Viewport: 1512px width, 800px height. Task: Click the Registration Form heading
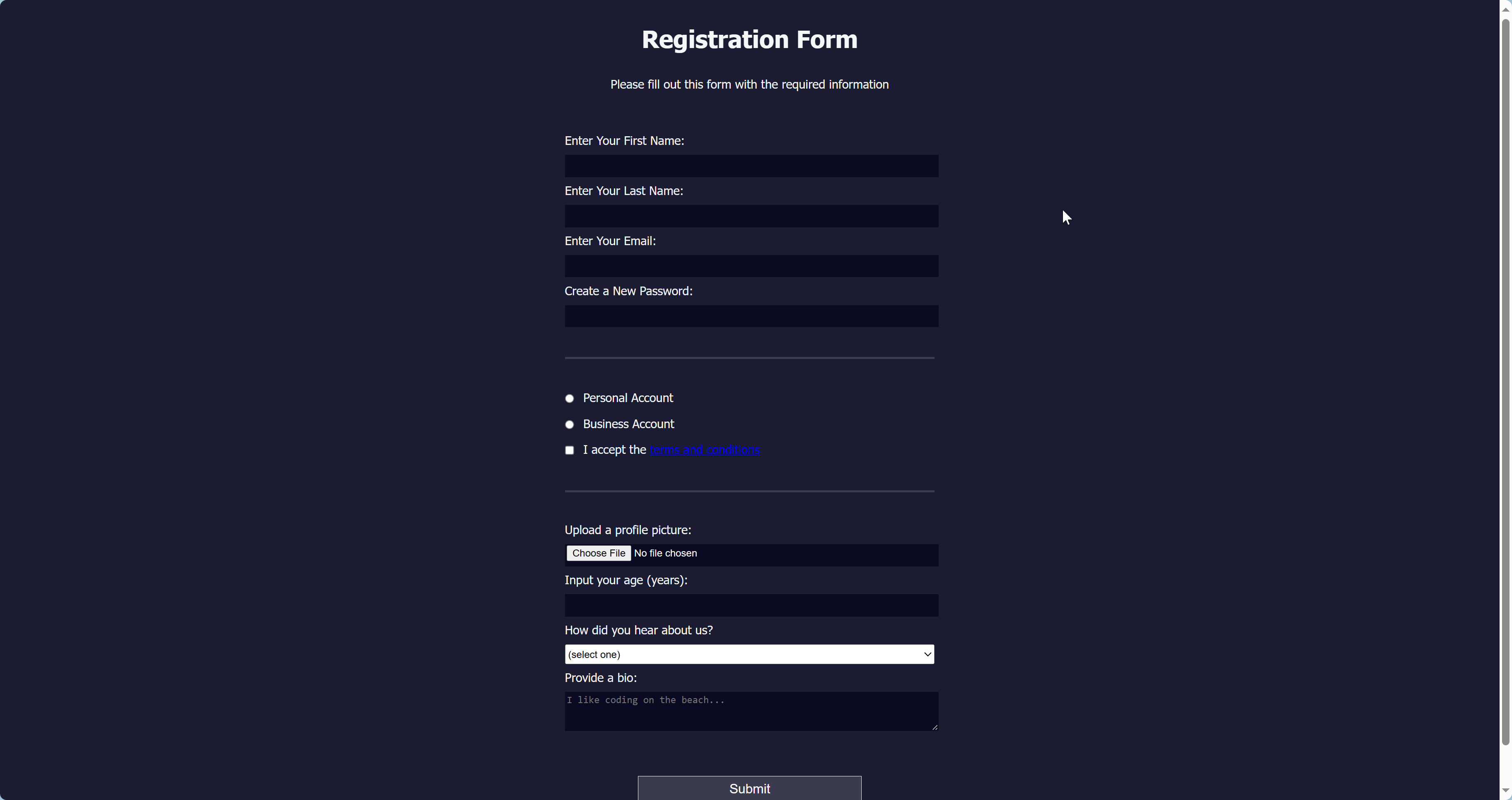749,40
